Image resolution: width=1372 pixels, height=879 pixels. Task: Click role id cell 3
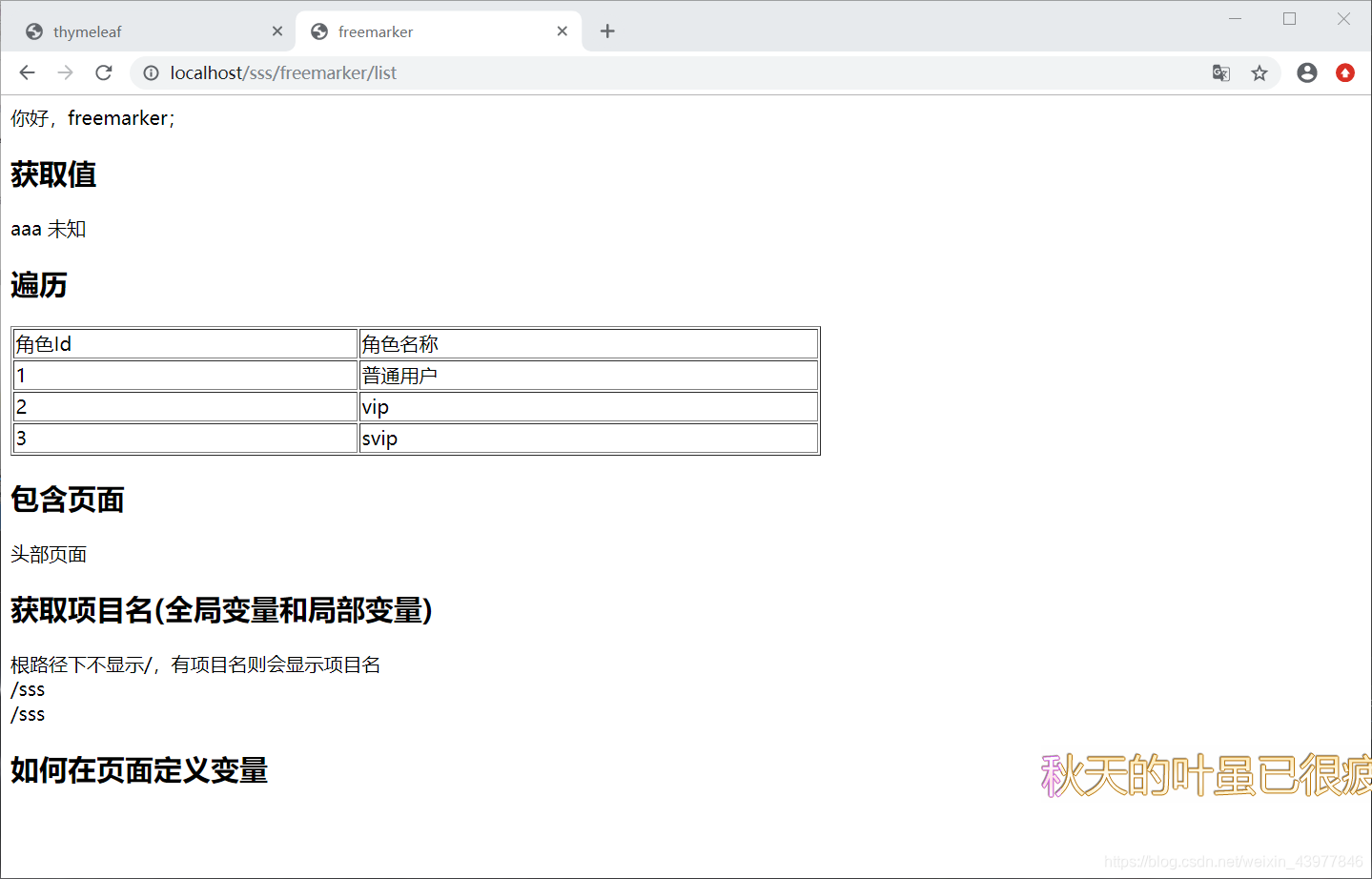pyautogui.click(x=186, y=439)
